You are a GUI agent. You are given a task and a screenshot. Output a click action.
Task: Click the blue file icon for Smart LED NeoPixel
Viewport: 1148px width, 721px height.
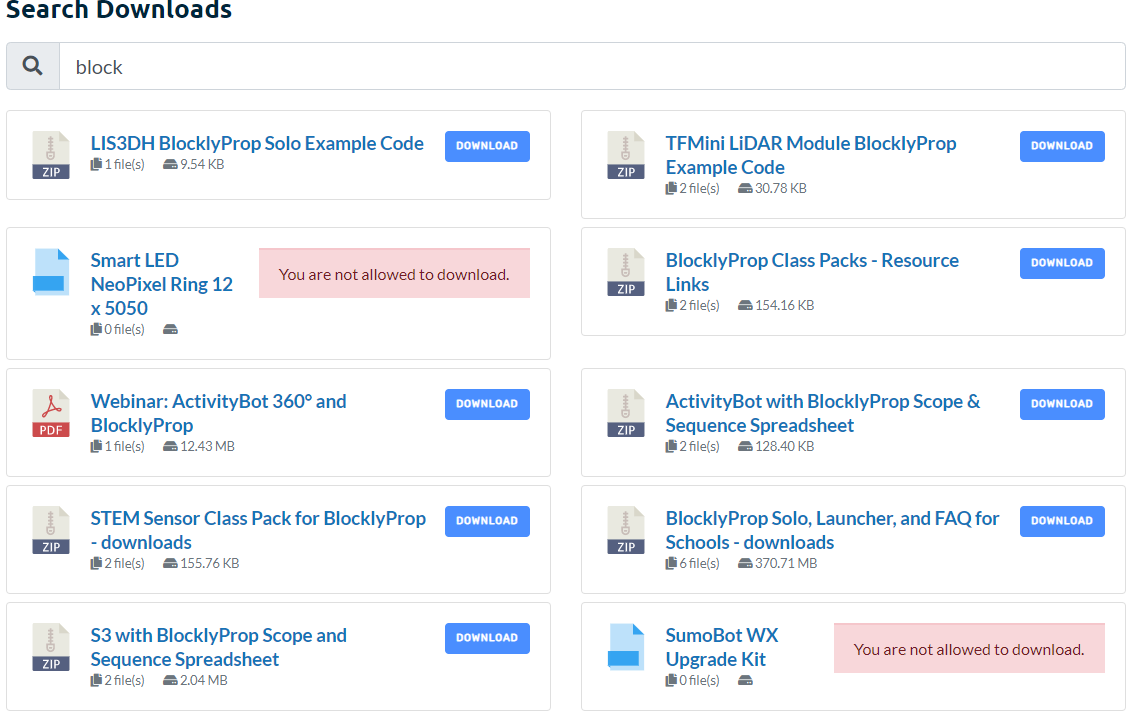tap(51, 272)
